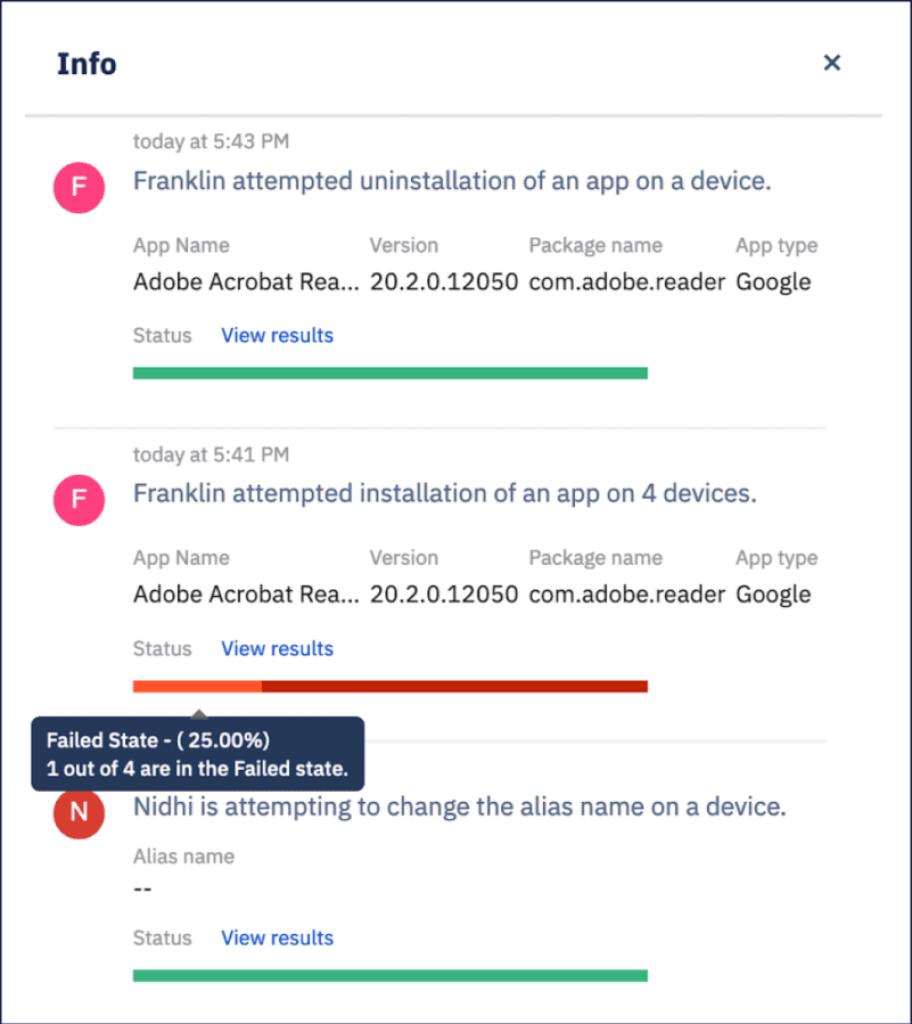This screenshot has width=912, height=1024.
Task: Select the uninstallation activity headline
Action: click(452, 181)
